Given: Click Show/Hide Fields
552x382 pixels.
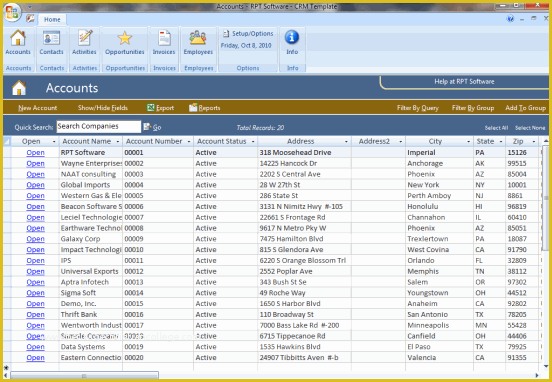Looking at the screenshot, I should pos(103,108).
